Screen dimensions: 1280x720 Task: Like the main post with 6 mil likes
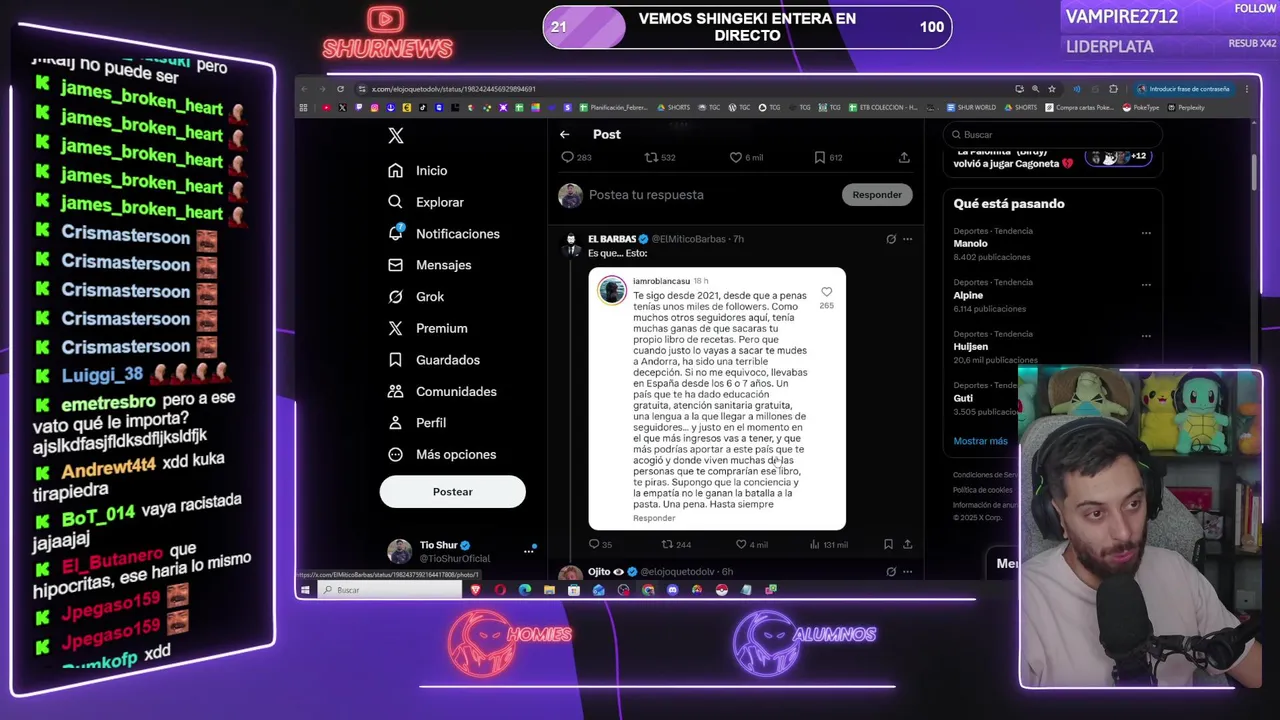[746, 157]
